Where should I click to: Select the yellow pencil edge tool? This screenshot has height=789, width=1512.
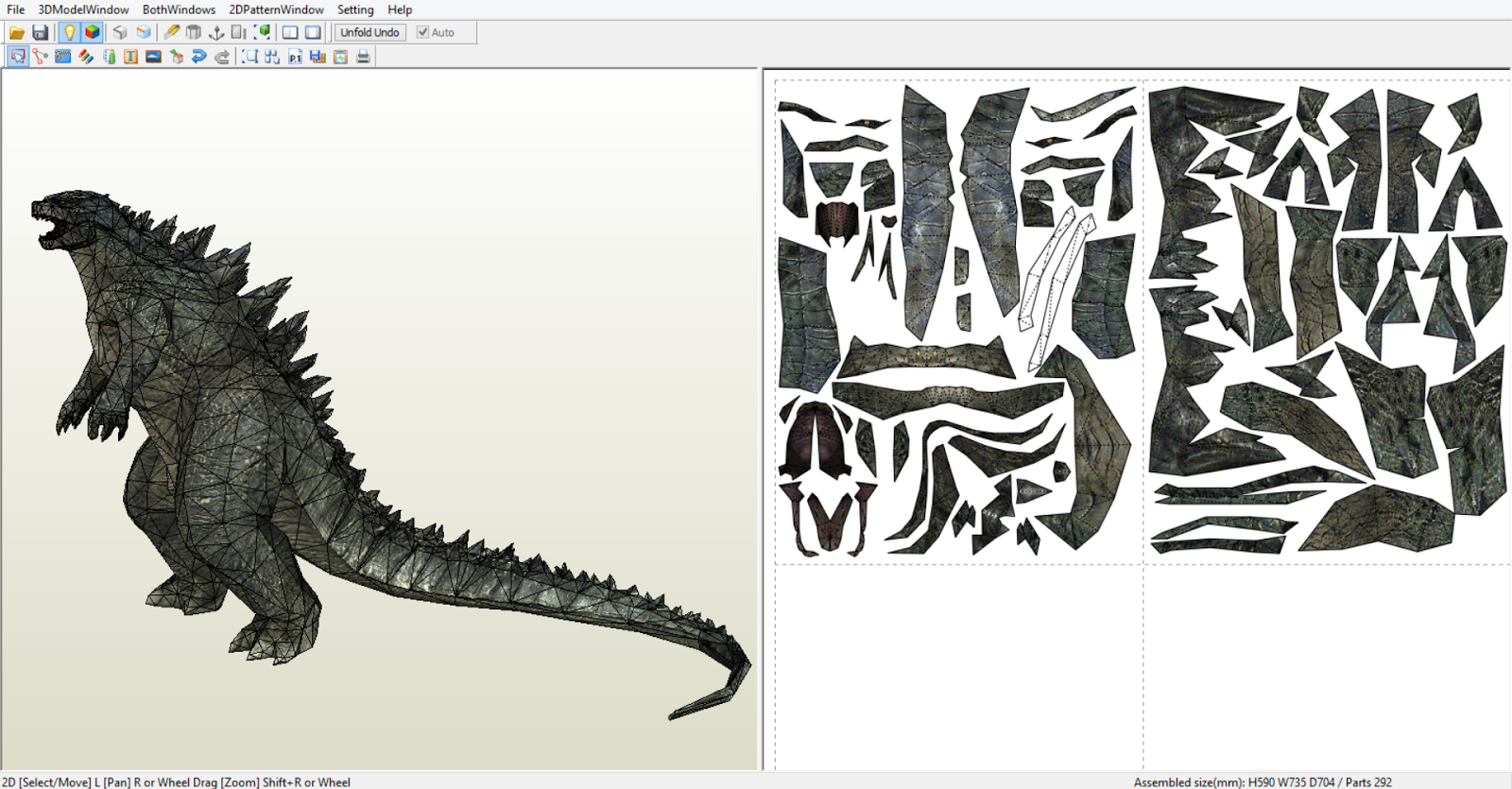[171, 32]
